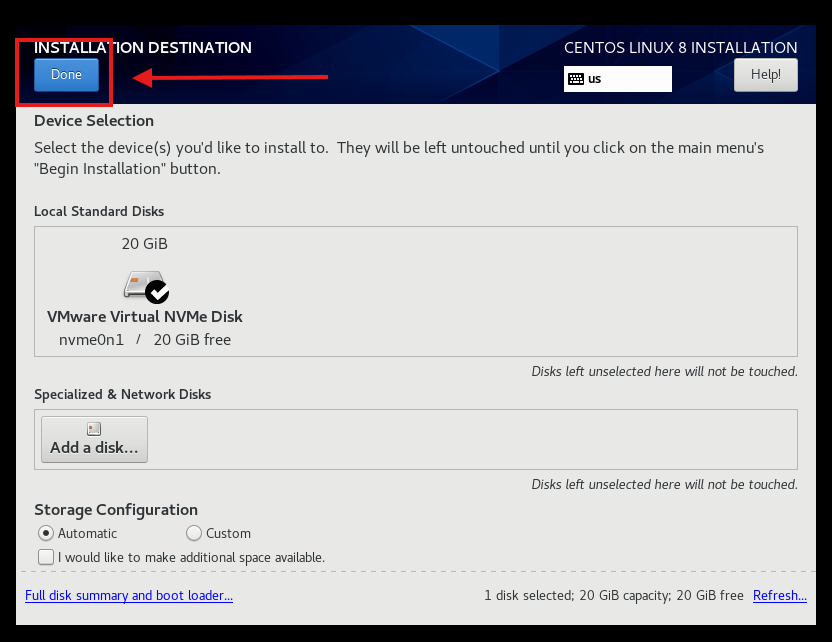Click the VMware Virtual NVMe Disk name

tap(145, 317)
